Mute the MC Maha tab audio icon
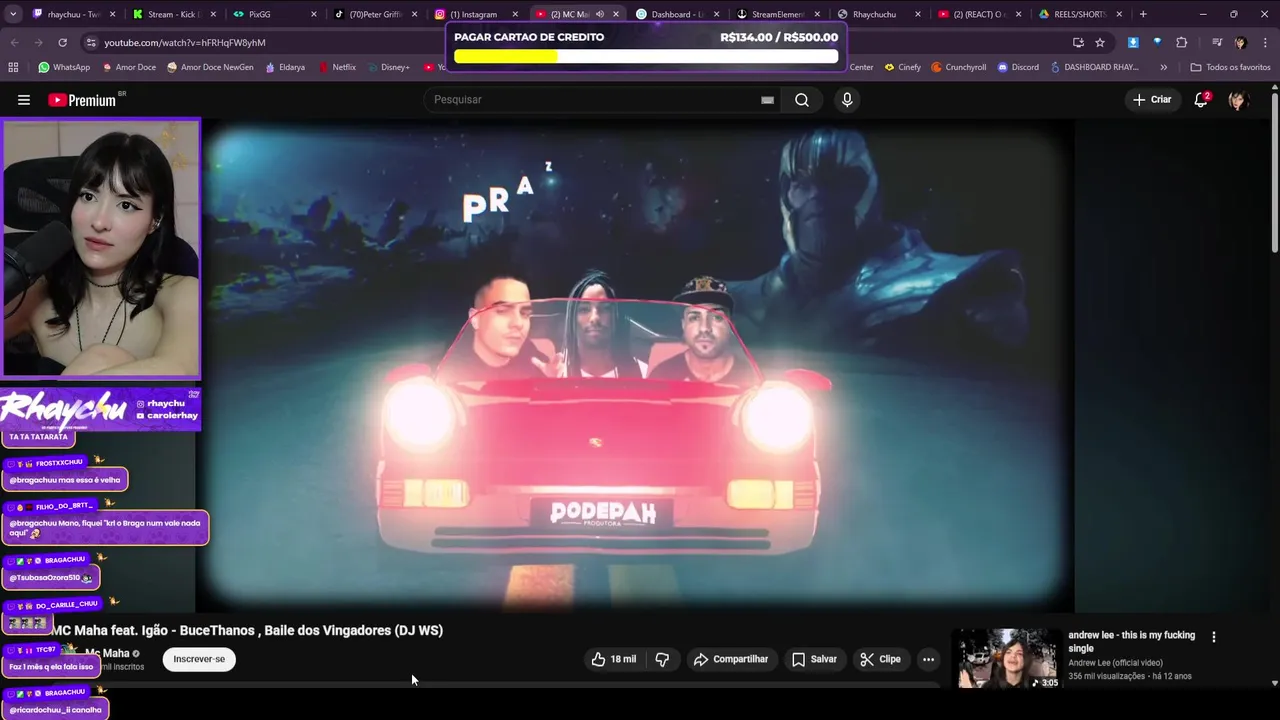The image size is (1280, 720). pyautogui.click(x=600, y=14)
